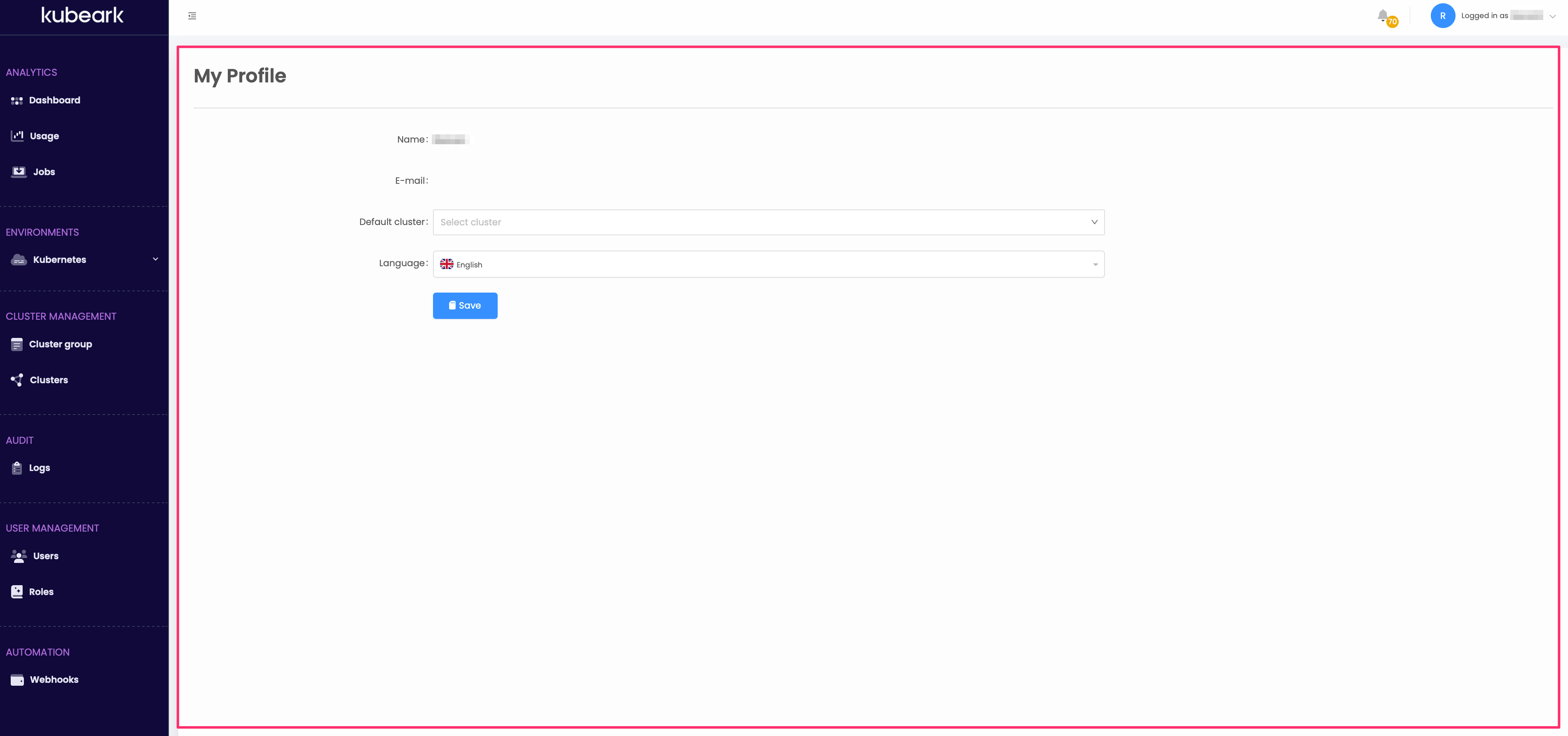The image size is (1568, 736).
Task: Toggle the sidebar collapse icon
Action: (x=192, y=16)
